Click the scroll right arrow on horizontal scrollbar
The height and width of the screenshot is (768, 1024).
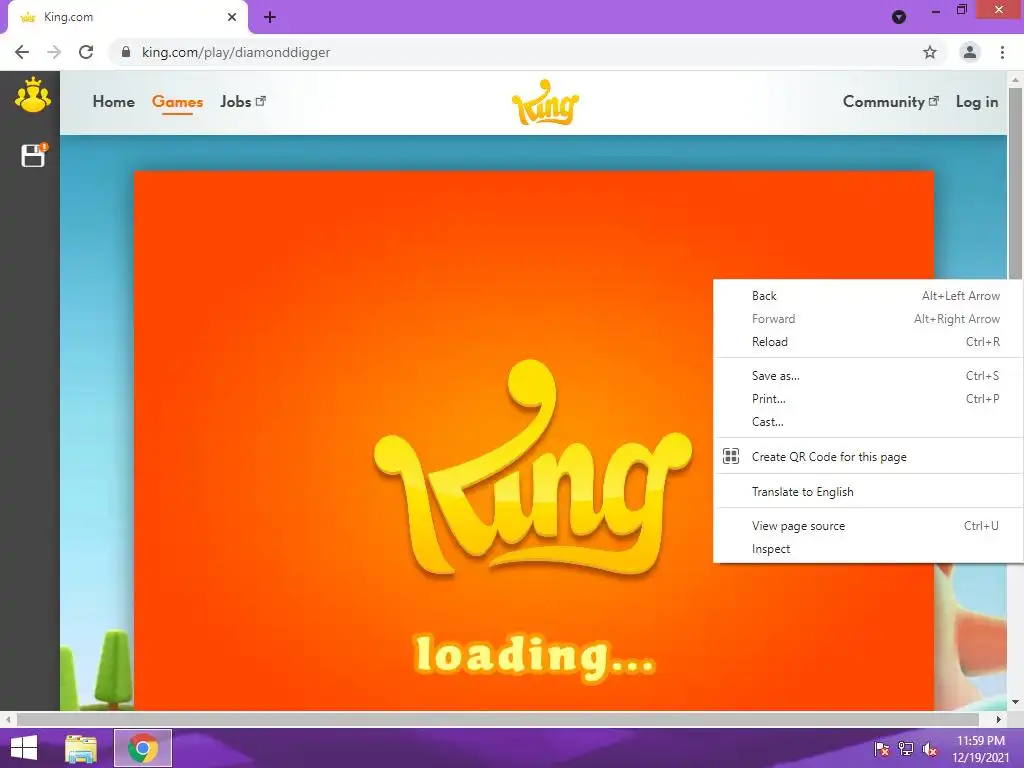(x=999, y=719)
